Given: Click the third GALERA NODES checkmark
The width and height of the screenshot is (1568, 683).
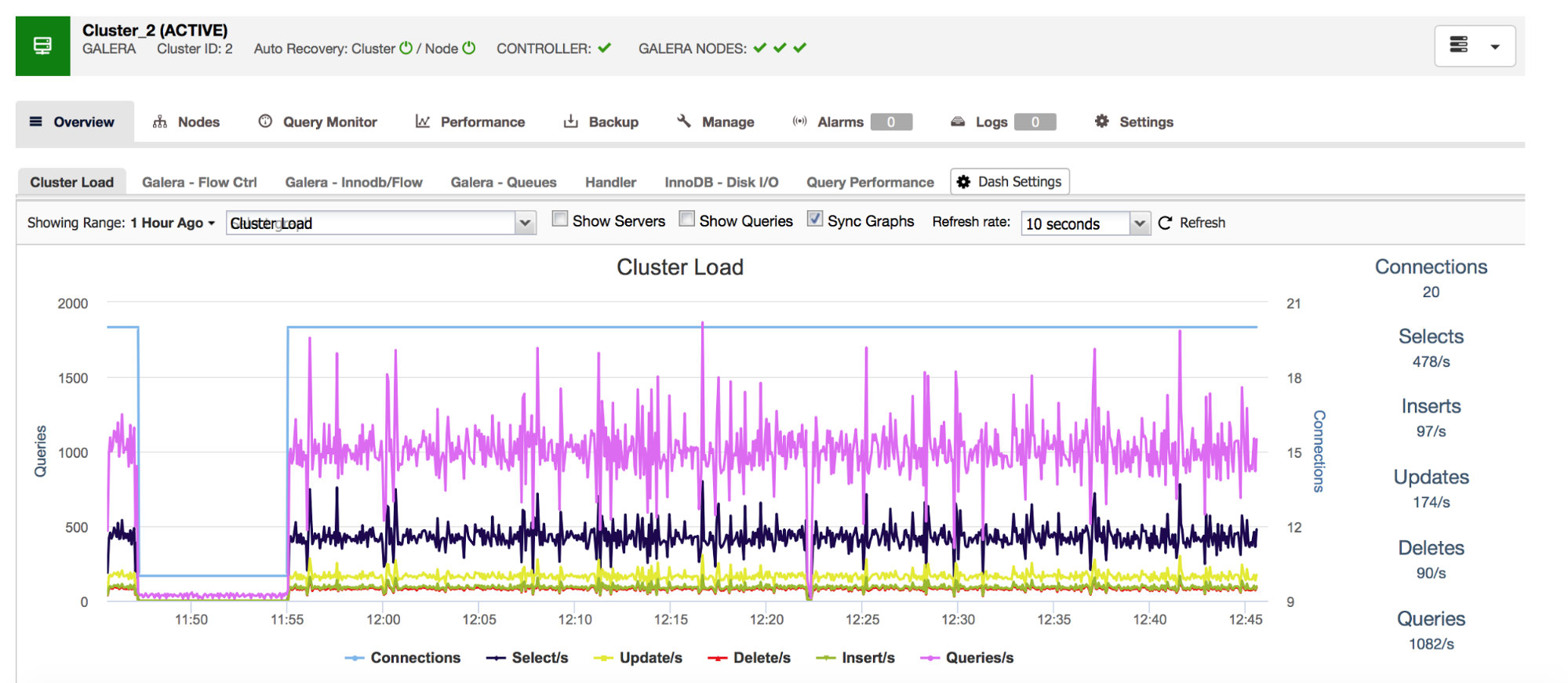Looking at the screenshot, I should click(799, 48).
